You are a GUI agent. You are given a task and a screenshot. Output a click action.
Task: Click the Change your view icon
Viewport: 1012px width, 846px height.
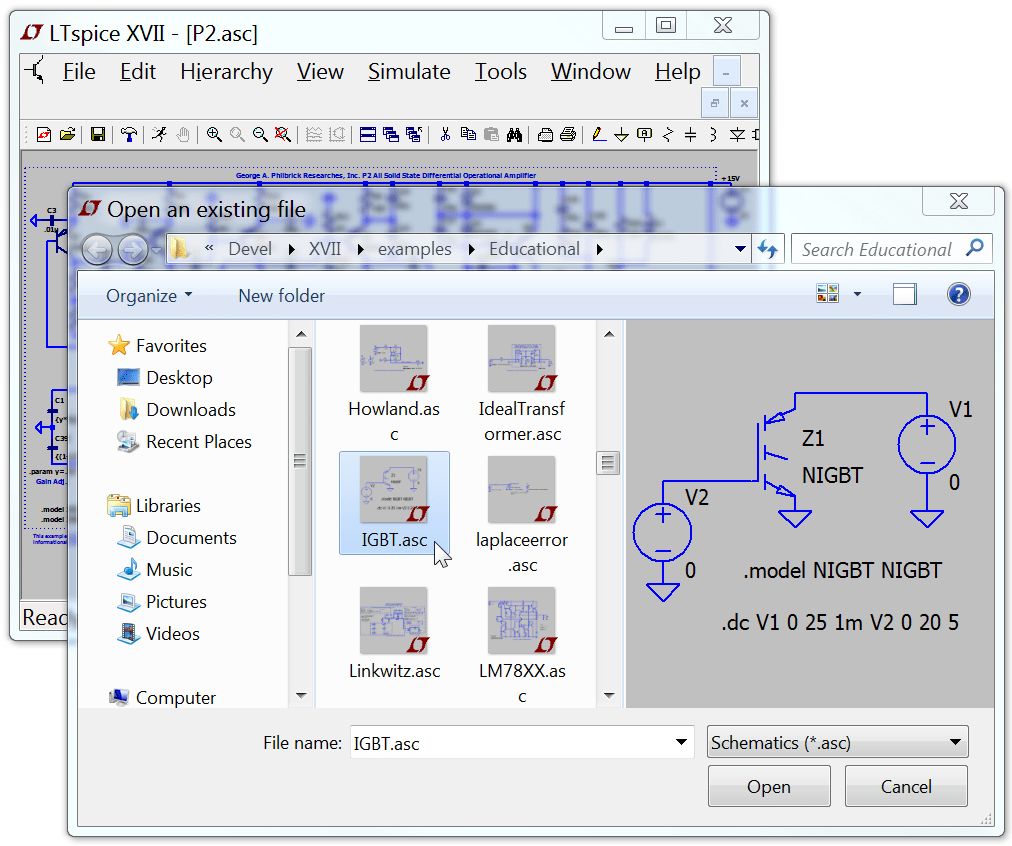(827, 294)
